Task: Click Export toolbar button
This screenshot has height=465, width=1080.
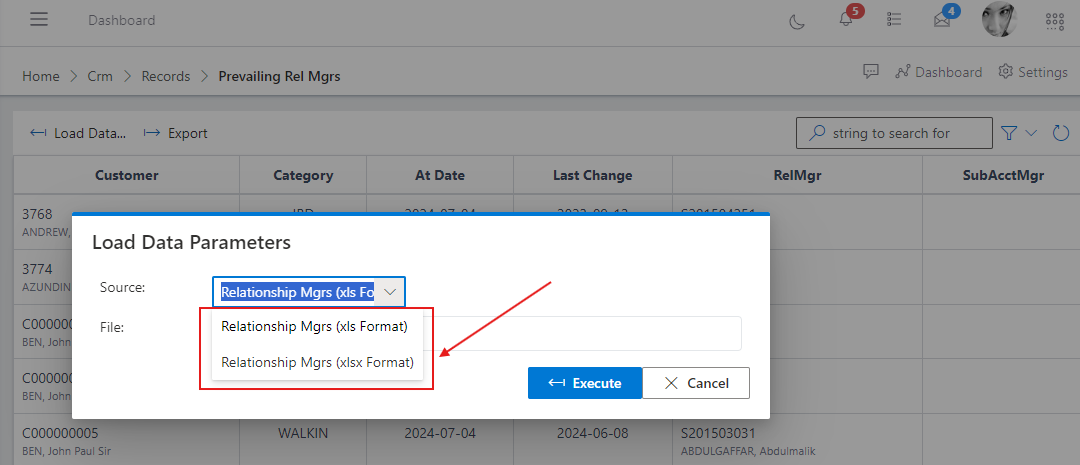Action: click(175, 134)
